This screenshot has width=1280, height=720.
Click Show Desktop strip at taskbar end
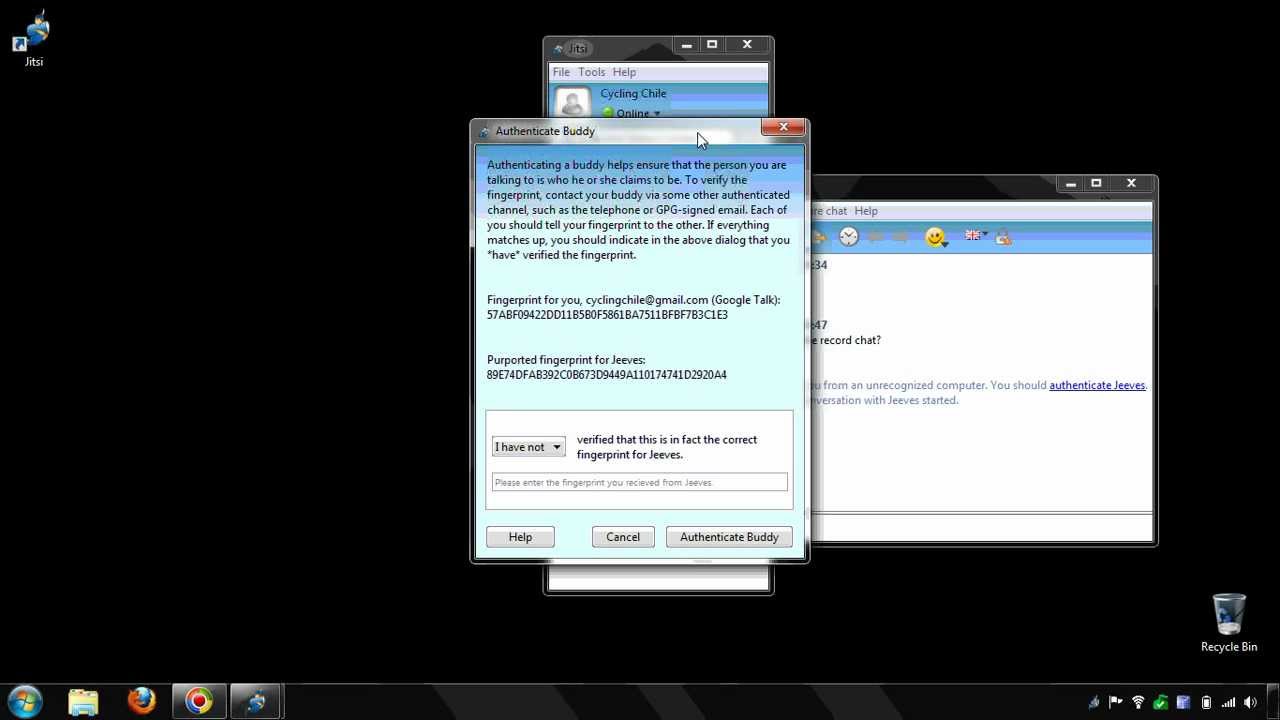(1273, 702)
